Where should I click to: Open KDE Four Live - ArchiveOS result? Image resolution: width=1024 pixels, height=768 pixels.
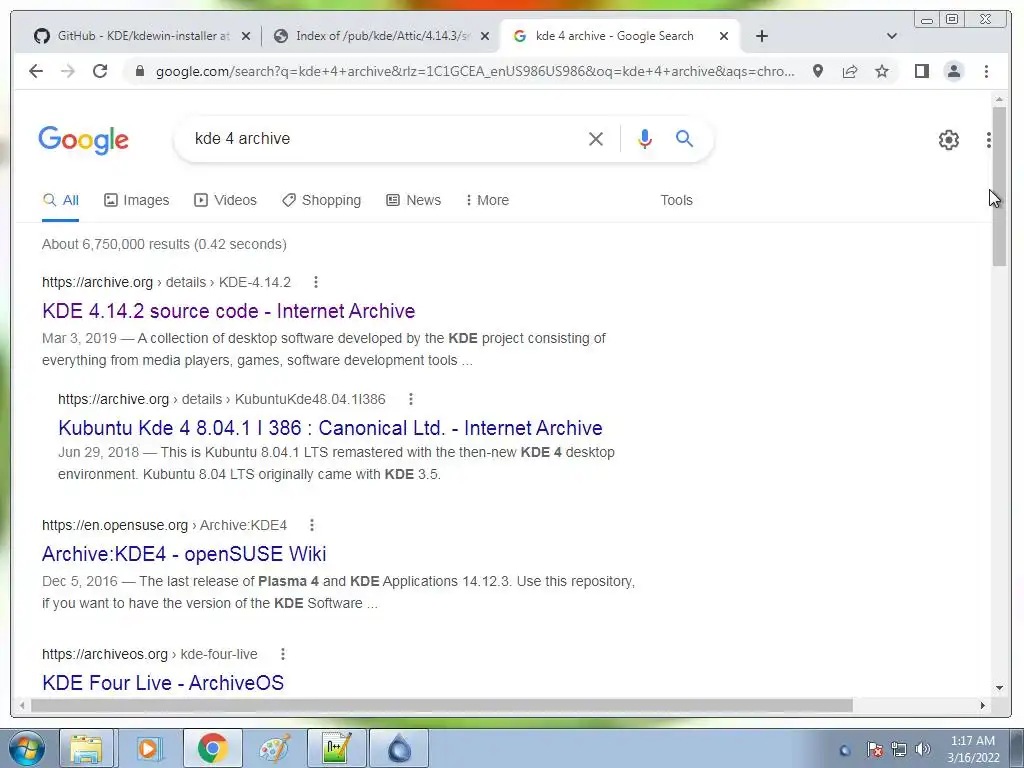[163, 682]
